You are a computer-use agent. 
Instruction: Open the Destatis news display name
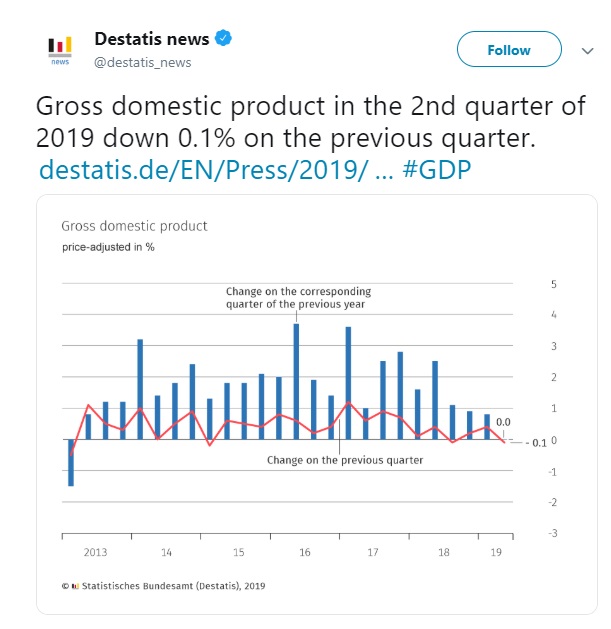tap(151, 40)
